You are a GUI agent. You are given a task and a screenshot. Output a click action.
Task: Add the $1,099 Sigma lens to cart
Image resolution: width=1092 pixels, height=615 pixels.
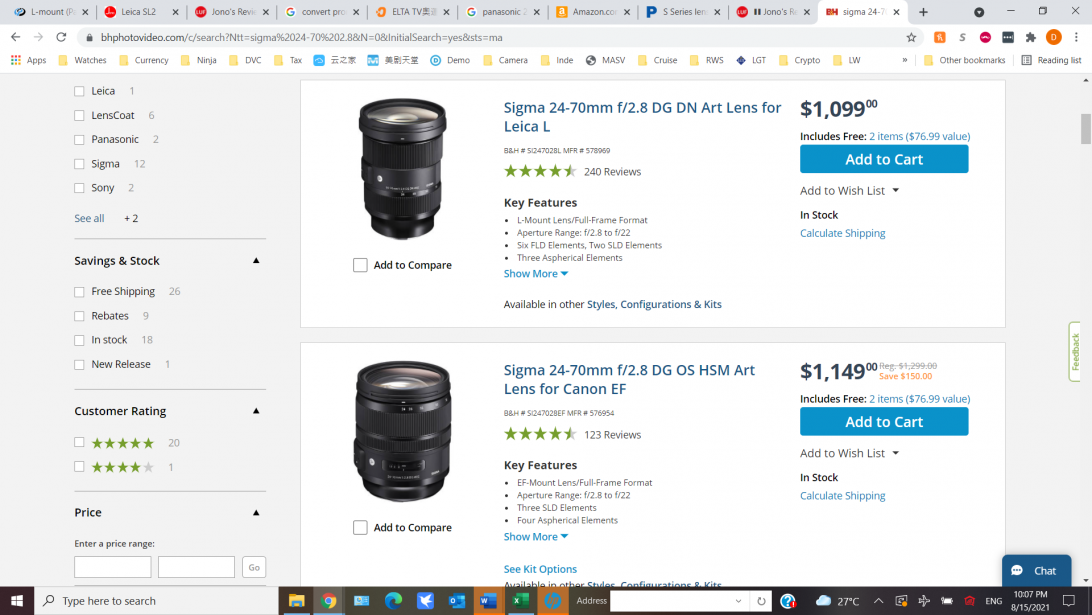(x=883, y=159)
